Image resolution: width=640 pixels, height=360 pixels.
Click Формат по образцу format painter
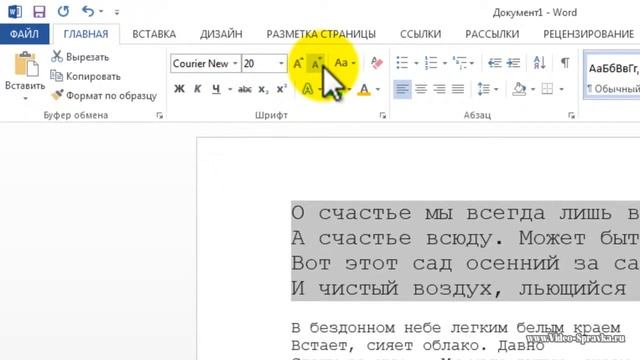click(x=104, y=96)
